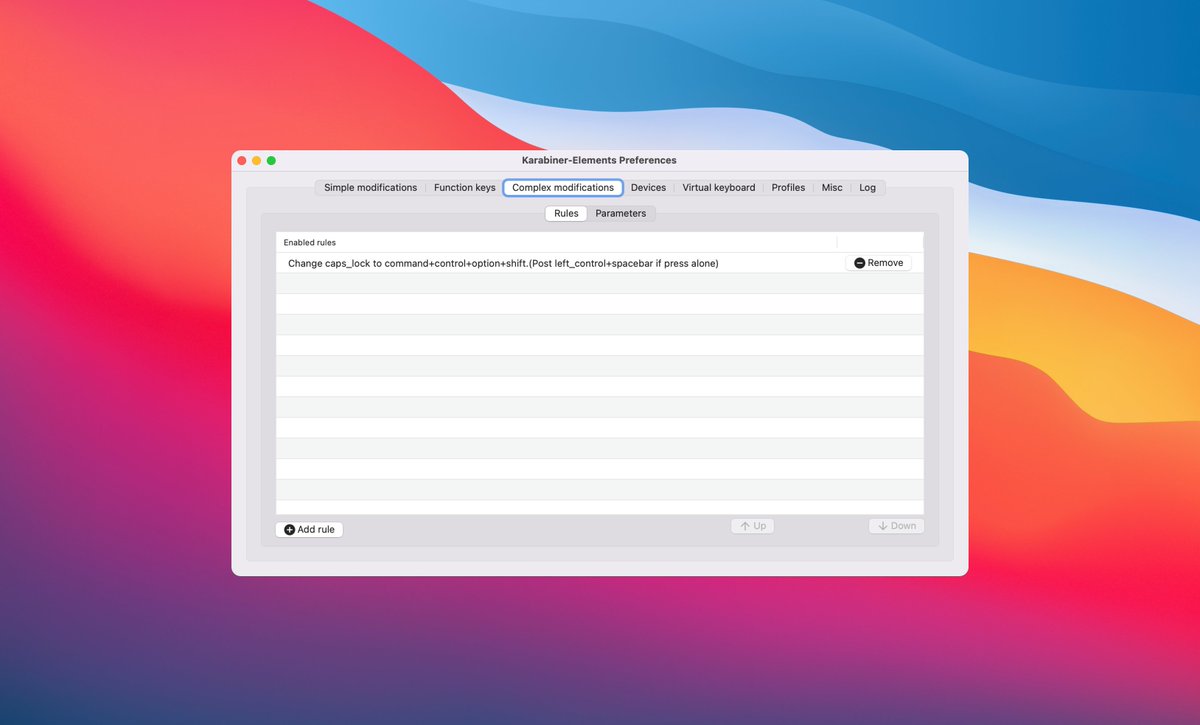Select the Complex modifications tab

(562, 187)
